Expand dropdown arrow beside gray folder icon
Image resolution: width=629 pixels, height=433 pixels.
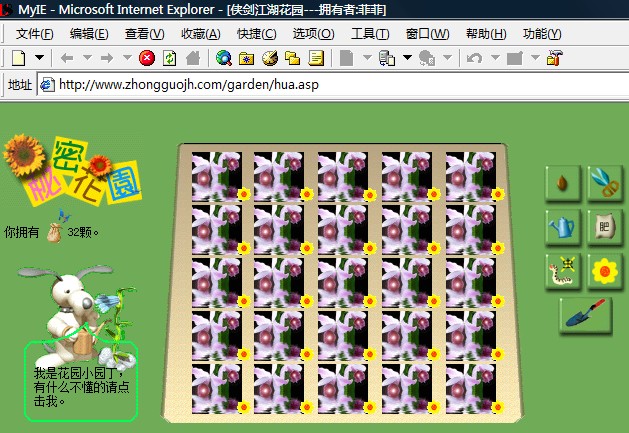click(x=535, y=57)
